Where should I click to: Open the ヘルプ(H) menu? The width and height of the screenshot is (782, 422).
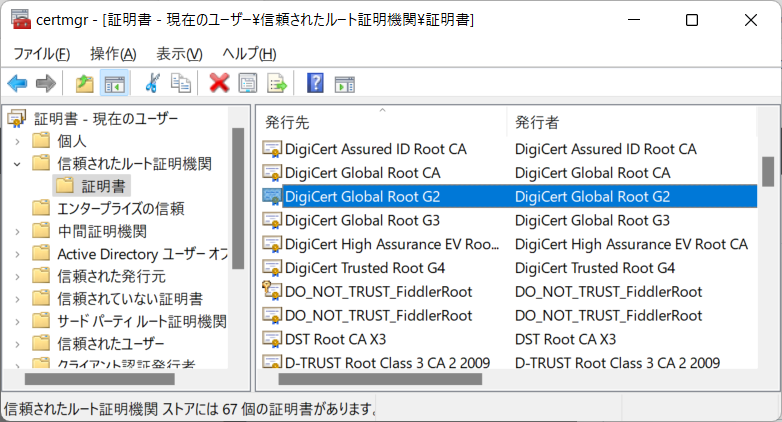pyautogui.click(x=249, y=54)
